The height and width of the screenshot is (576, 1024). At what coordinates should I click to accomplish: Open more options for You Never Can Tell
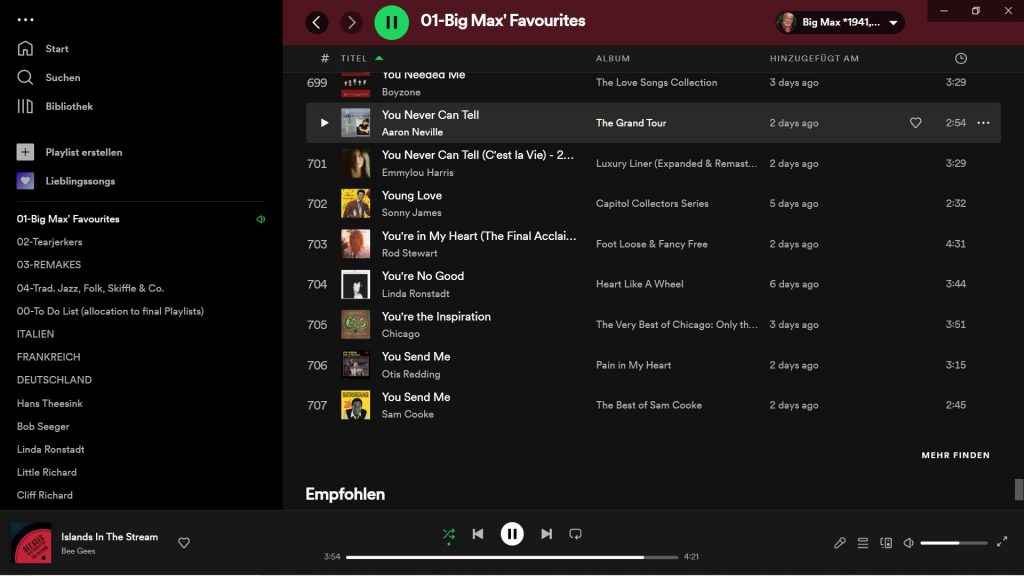pyautogui.click(x=983, y=123)
